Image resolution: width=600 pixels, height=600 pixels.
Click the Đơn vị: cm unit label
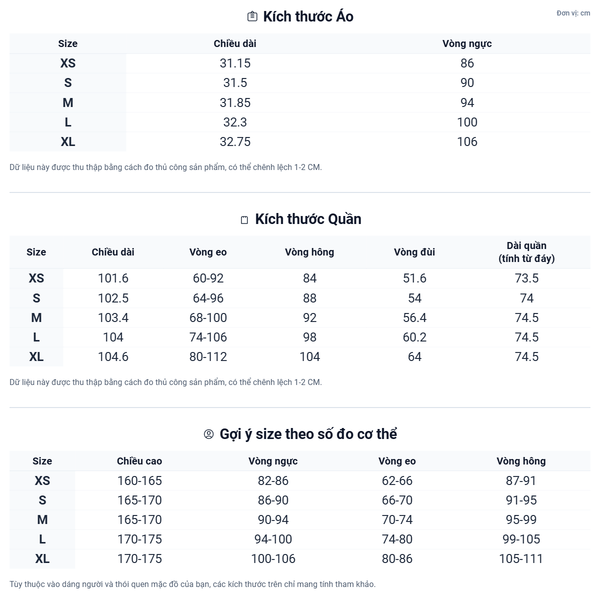point(573,13)
